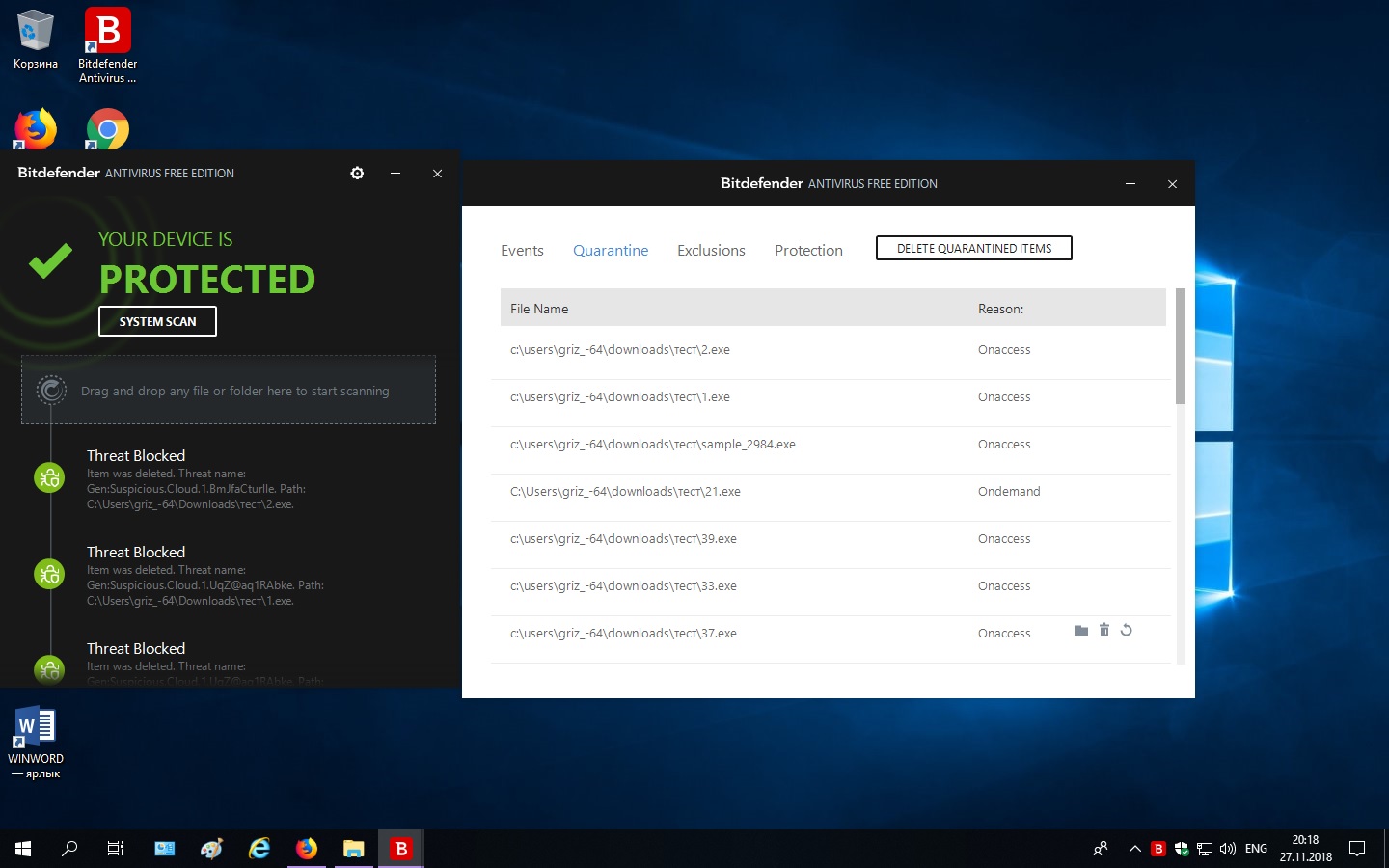Click the Windows Security shield tray icon

point(1182,849)
